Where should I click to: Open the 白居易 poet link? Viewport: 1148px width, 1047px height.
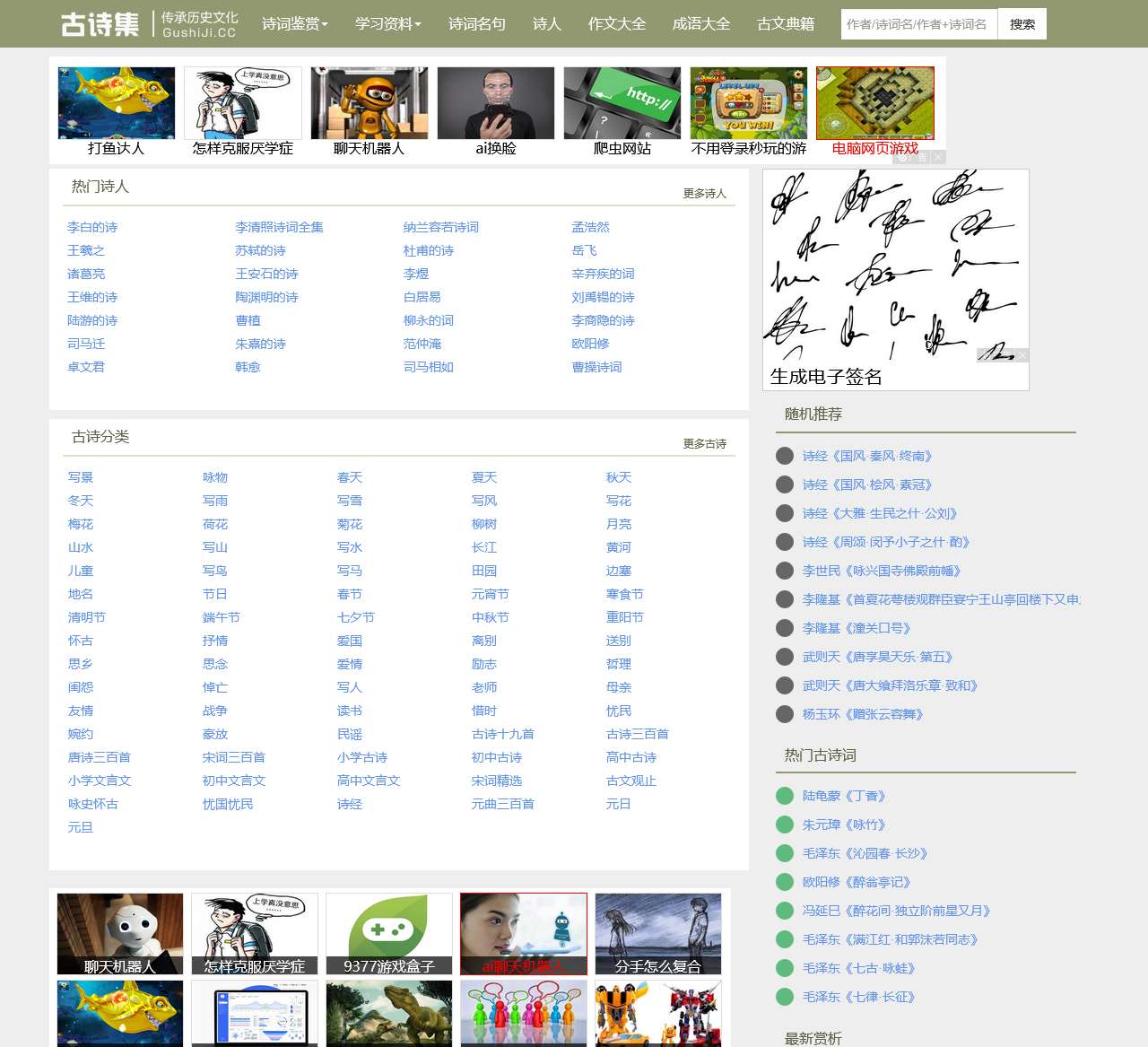(422, 297)
